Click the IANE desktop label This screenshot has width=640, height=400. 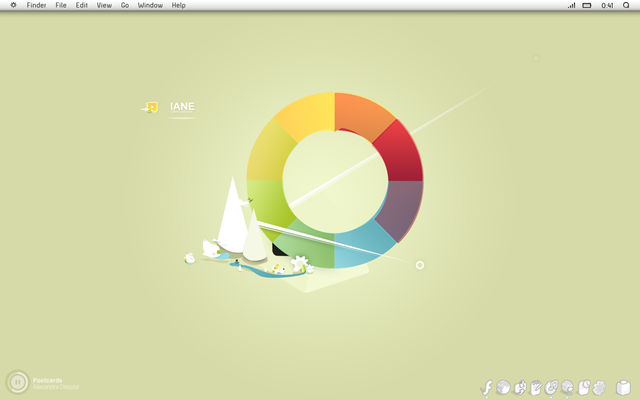coord(182,107)
